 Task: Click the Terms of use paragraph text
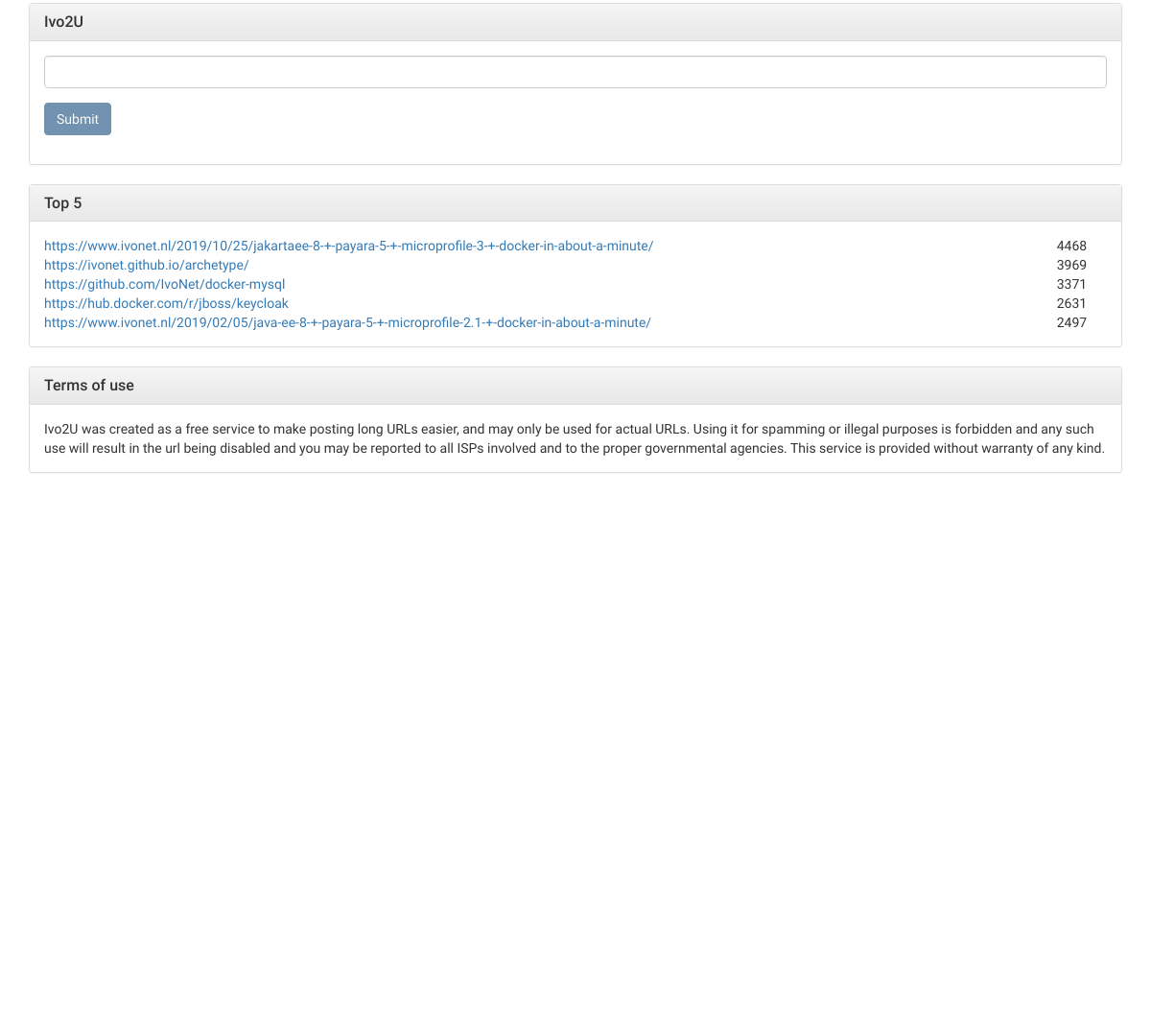coord(575,438)
